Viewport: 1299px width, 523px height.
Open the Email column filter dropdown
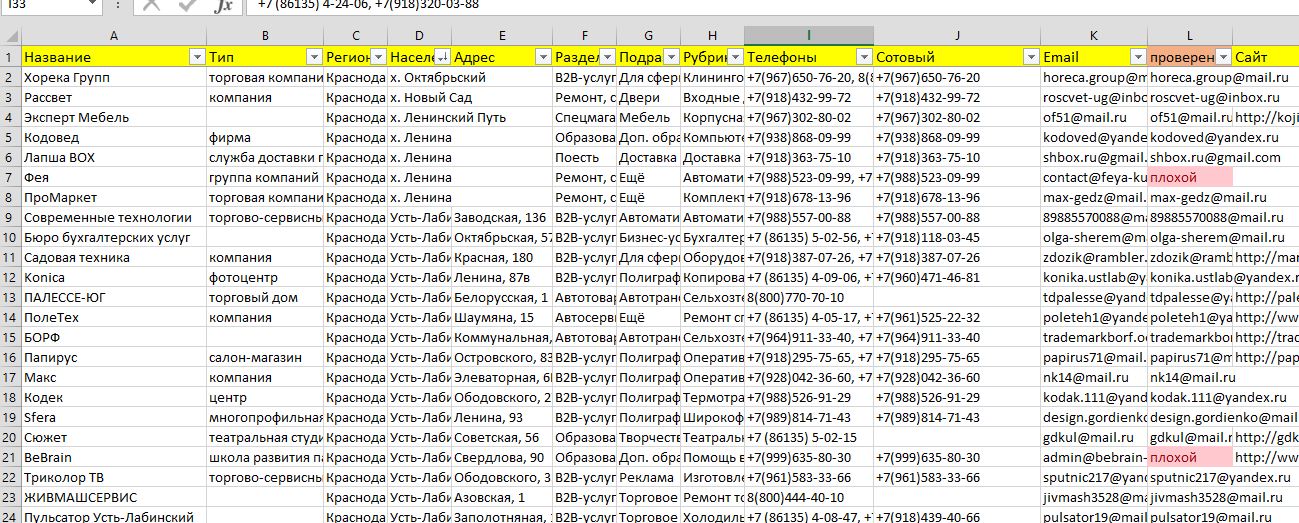tap(1138, 57)
